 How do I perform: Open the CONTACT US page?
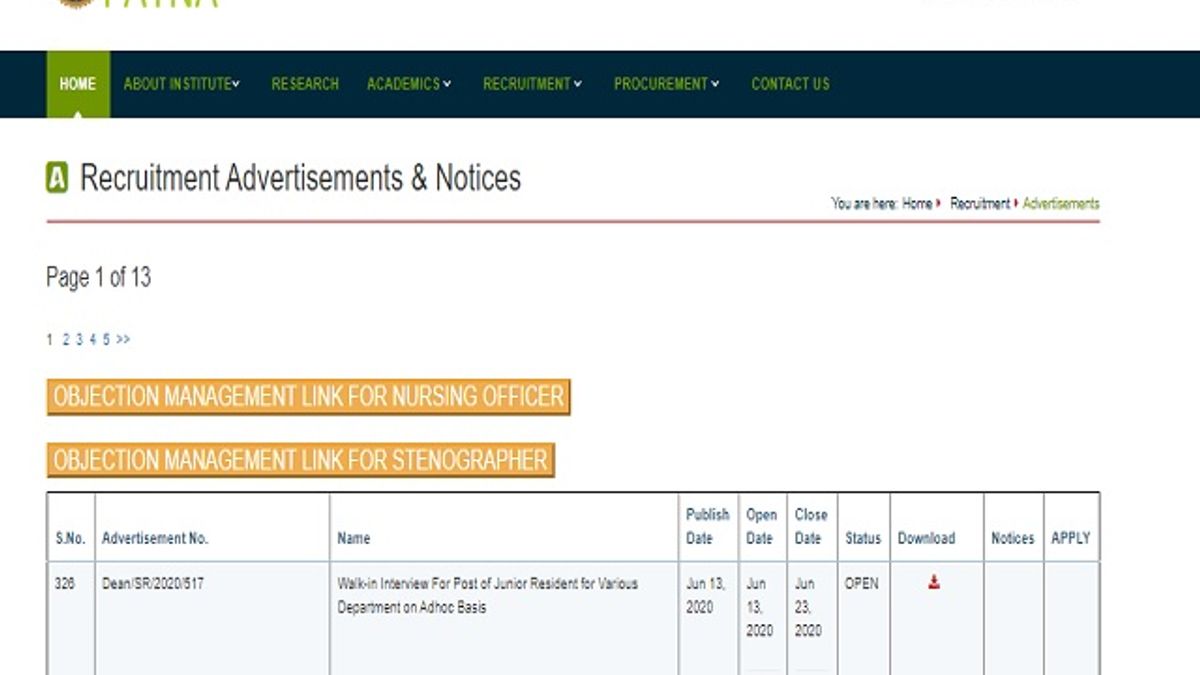pyautogui.click(x=790, y=84)
